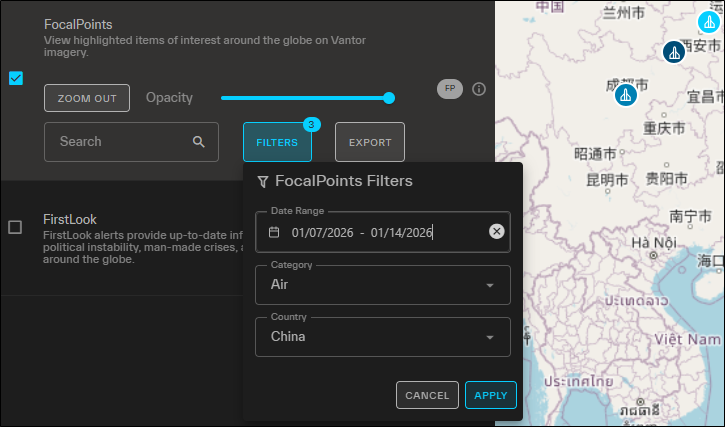Click the EXPORT button
Viewport: 725px width, 427px height.
click(370, 143)
